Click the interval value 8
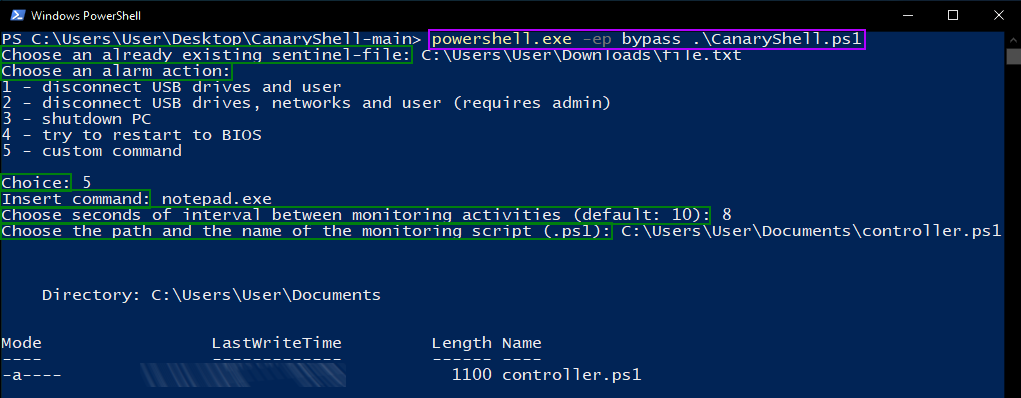 tap(727, 215)
